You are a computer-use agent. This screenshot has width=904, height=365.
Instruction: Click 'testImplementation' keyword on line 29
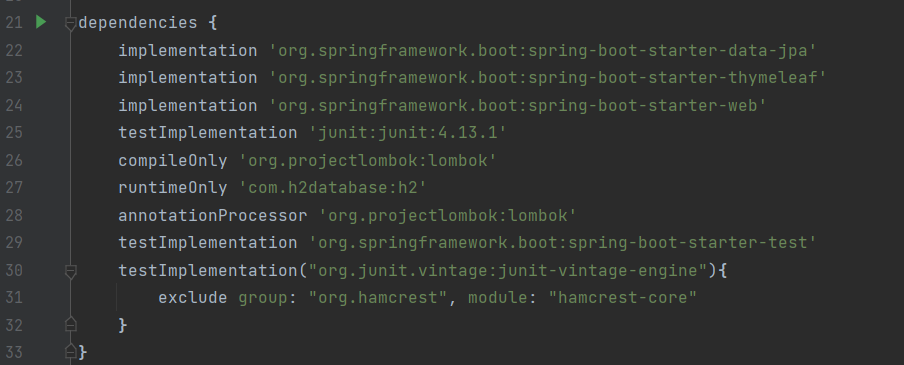coord(208,243)
